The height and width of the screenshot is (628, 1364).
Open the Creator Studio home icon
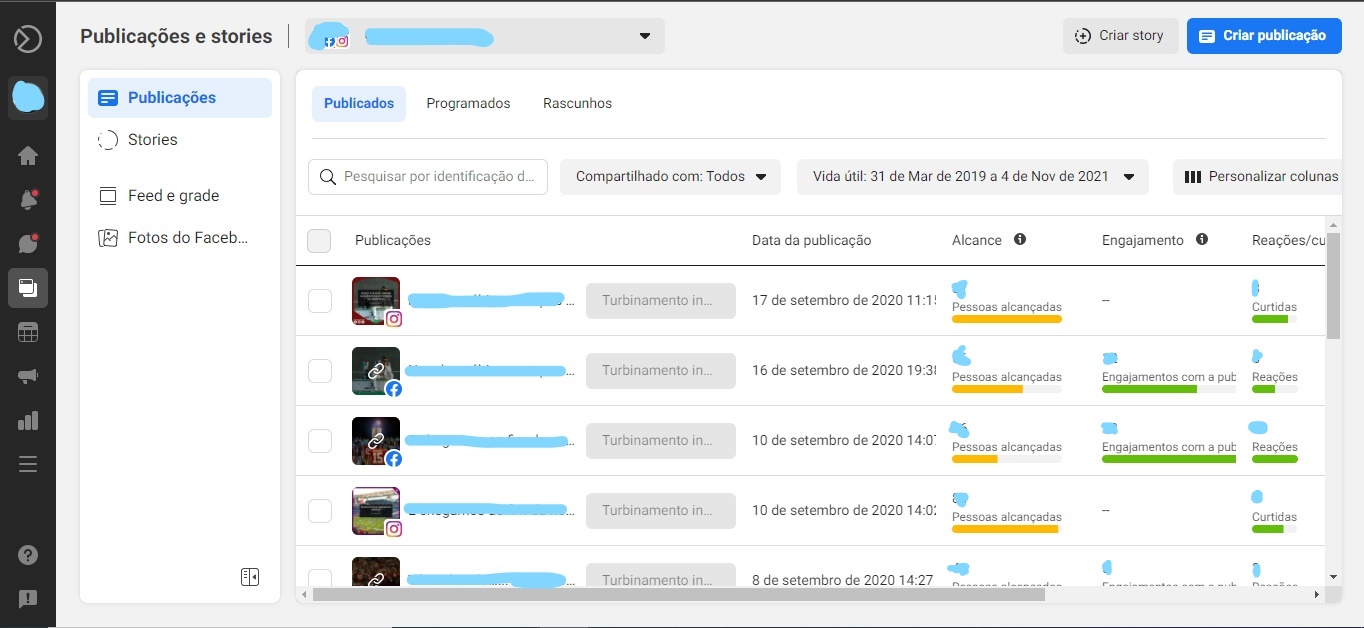(x=28, y=156)
